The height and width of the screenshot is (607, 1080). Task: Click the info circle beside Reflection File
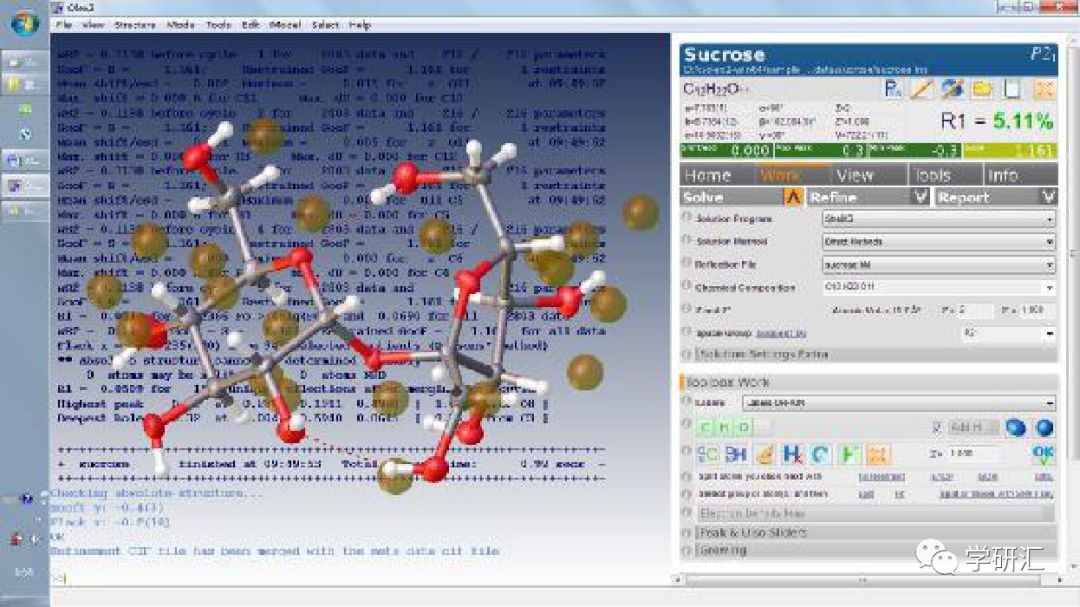point(687,263)
